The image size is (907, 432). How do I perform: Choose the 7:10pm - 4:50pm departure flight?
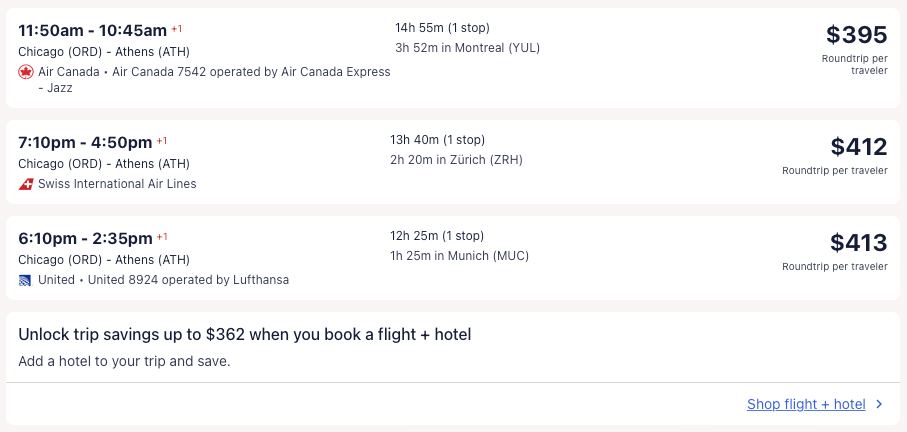[x=85, y=142]
